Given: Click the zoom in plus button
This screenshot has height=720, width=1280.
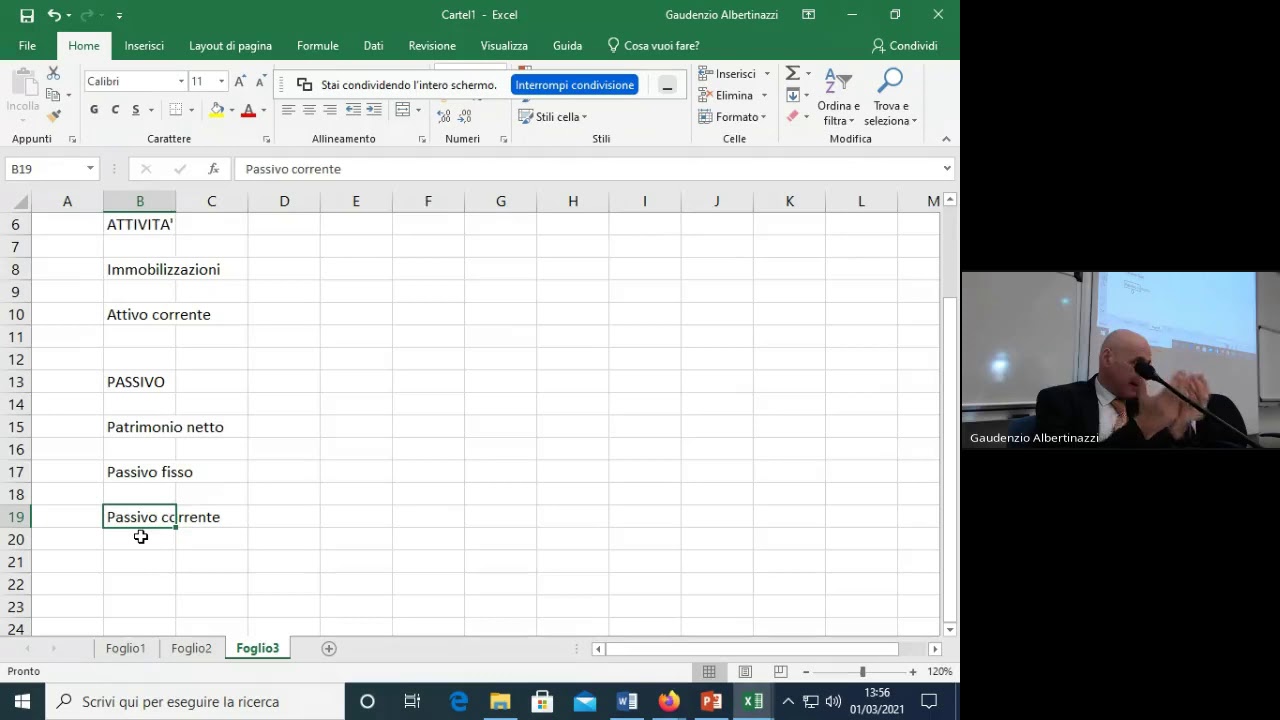Looking at the screenshot, I should tap(912, 672).
